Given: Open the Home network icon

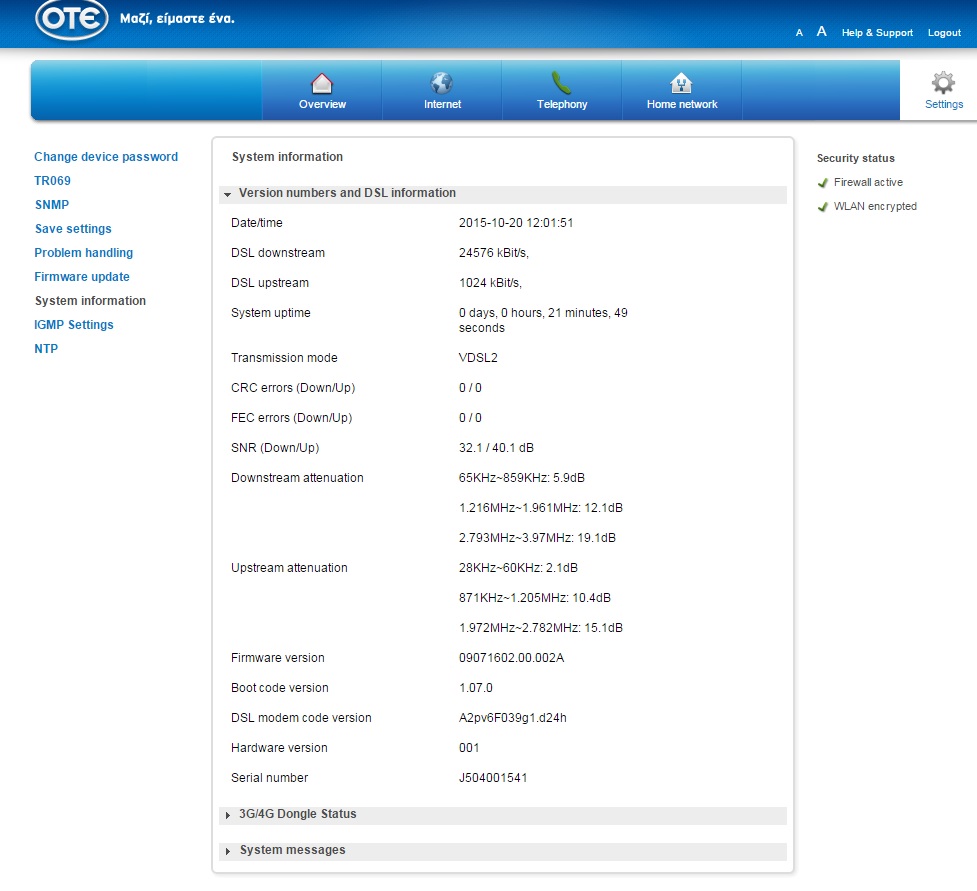Looking at the screenshot, I should [x=681, y=83].
